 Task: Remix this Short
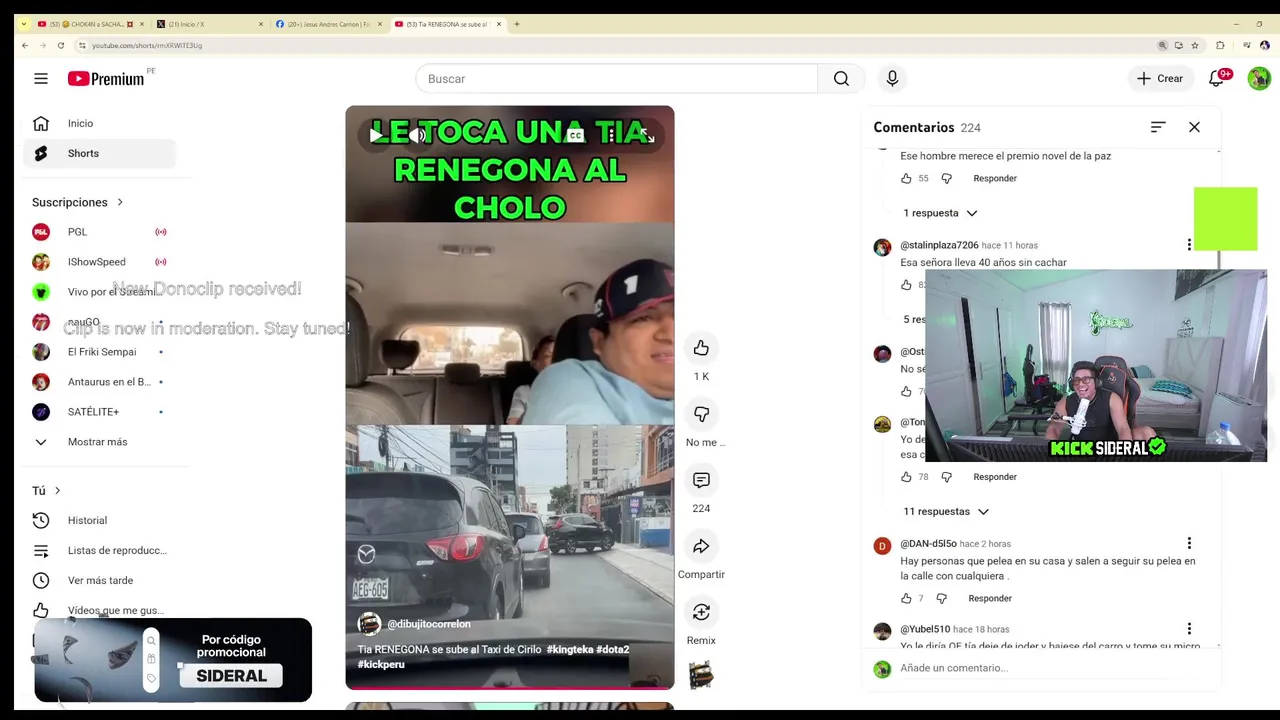pyautogui.click(x=701, y=612)
